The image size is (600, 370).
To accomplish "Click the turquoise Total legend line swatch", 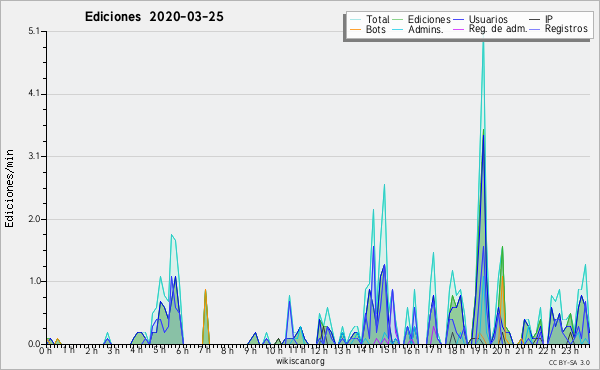I will [x=355, y=20].
